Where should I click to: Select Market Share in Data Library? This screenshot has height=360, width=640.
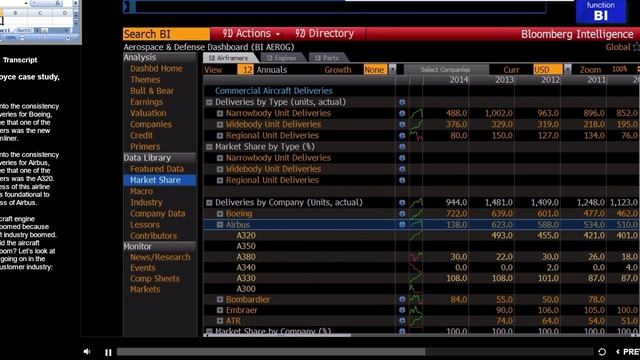(x=160, y=180)
